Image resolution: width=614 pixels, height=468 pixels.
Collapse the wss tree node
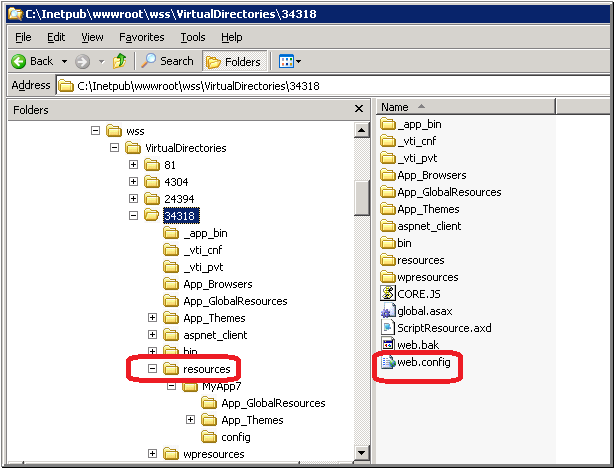[95, 130]
